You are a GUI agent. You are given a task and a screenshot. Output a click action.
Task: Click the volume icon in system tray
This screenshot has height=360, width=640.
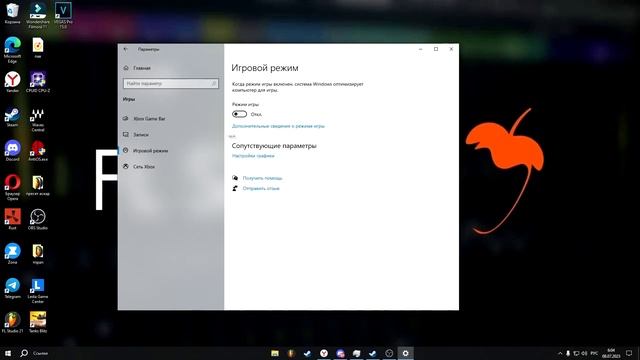pyautogui.click(x=584, y=353)
